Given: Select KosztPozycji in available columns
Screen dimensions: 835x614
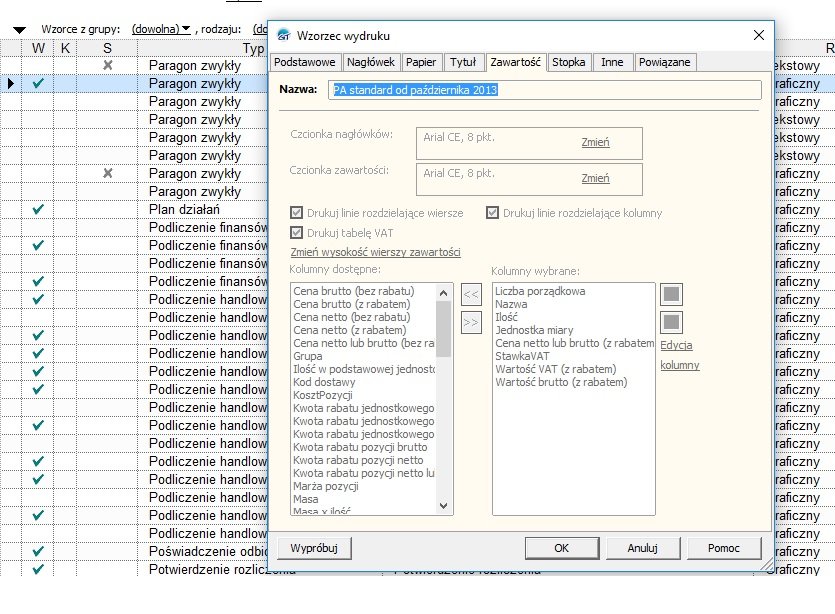Looking at the screenshot, I should 323,395.
